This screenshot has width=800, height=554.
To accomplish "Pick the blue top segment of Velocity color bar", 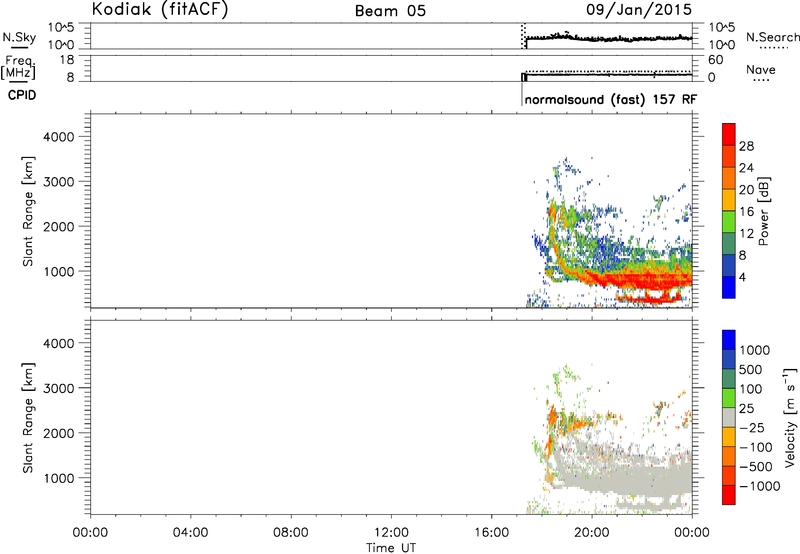I will pos(729,340).
